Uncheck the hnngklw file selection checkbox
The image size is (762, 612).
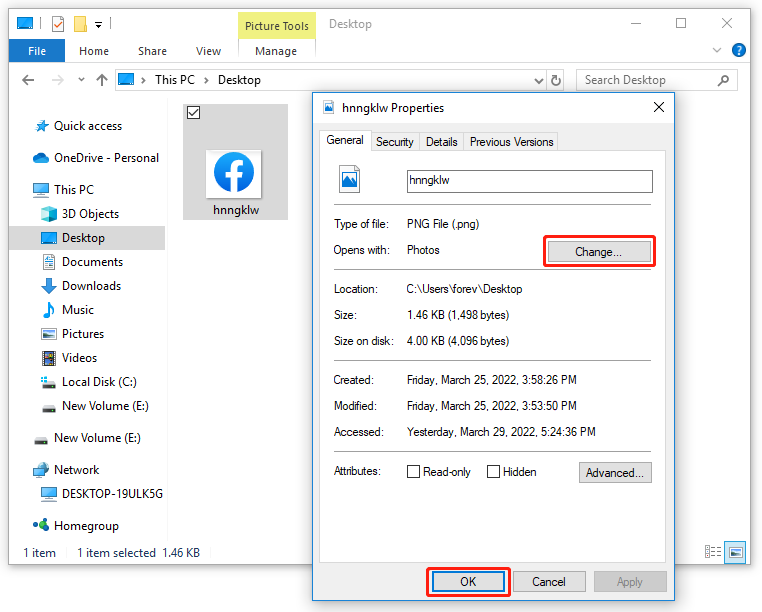[193, 113]
